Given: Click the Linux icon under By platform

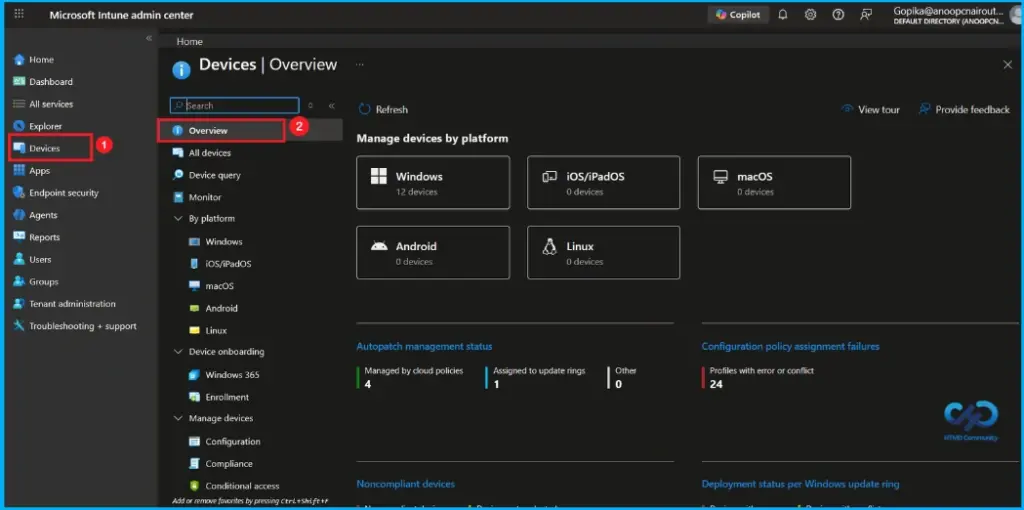Looking at the screenshot, I should pos(194,330).
